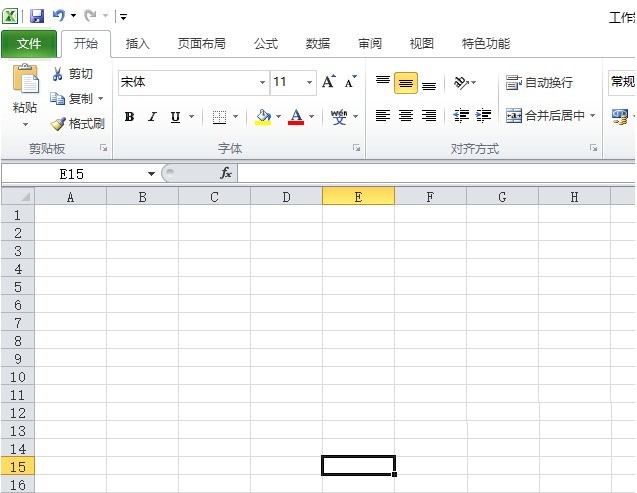Viewport: 637px width, 493px height.
Task: Toggle align text left
Action: point(383,116)
